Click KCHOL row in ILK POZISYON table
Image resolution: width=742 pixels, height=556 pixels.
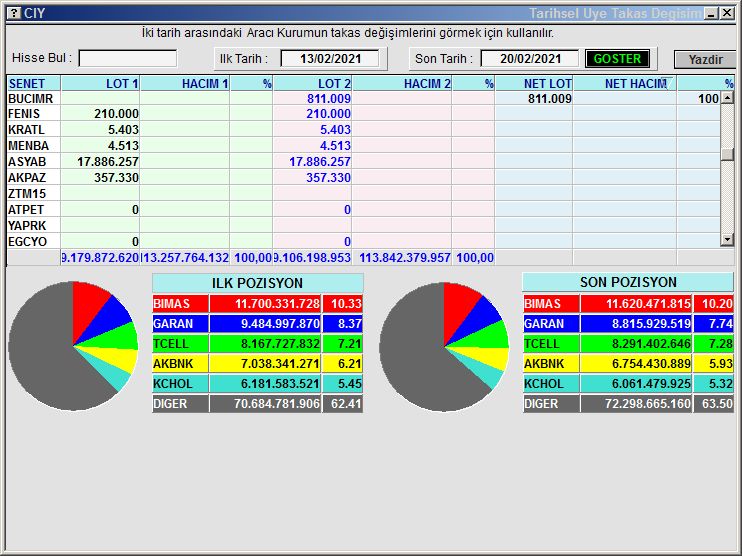(257, 383)
